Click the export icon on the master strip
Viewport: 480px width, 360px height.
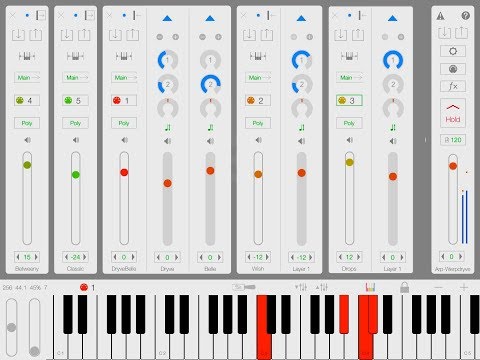pyautogui.click(x=462, y=33)
